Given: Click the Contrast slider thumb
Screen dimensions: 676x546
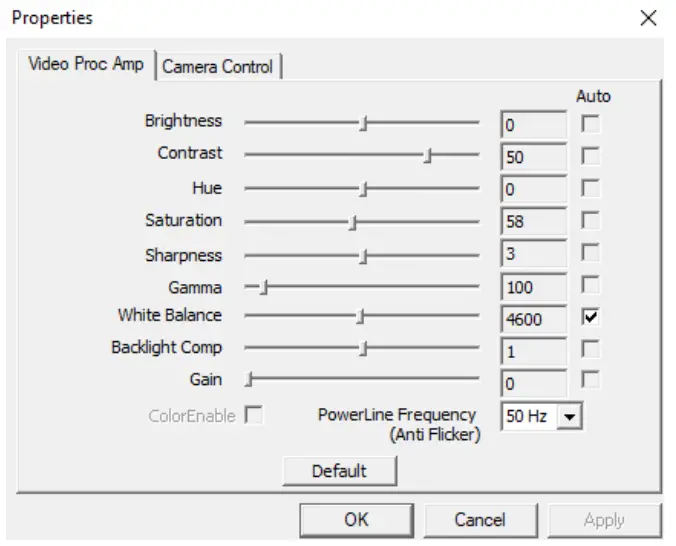Looking at the screenshot, I should 428,156.
